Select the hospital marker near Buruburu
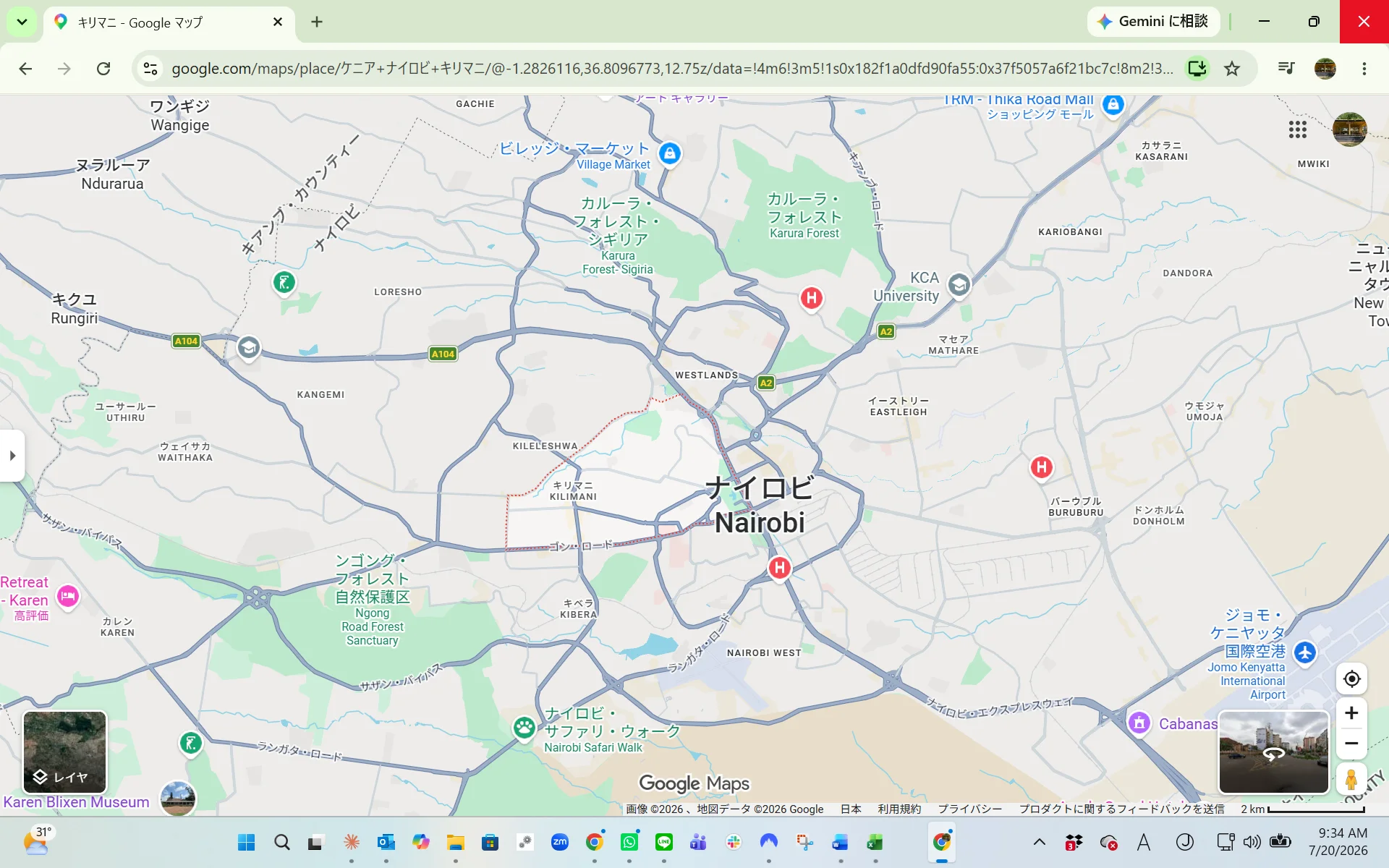1389x868 pixels. pyautogui.click(x=1041, y=467)
